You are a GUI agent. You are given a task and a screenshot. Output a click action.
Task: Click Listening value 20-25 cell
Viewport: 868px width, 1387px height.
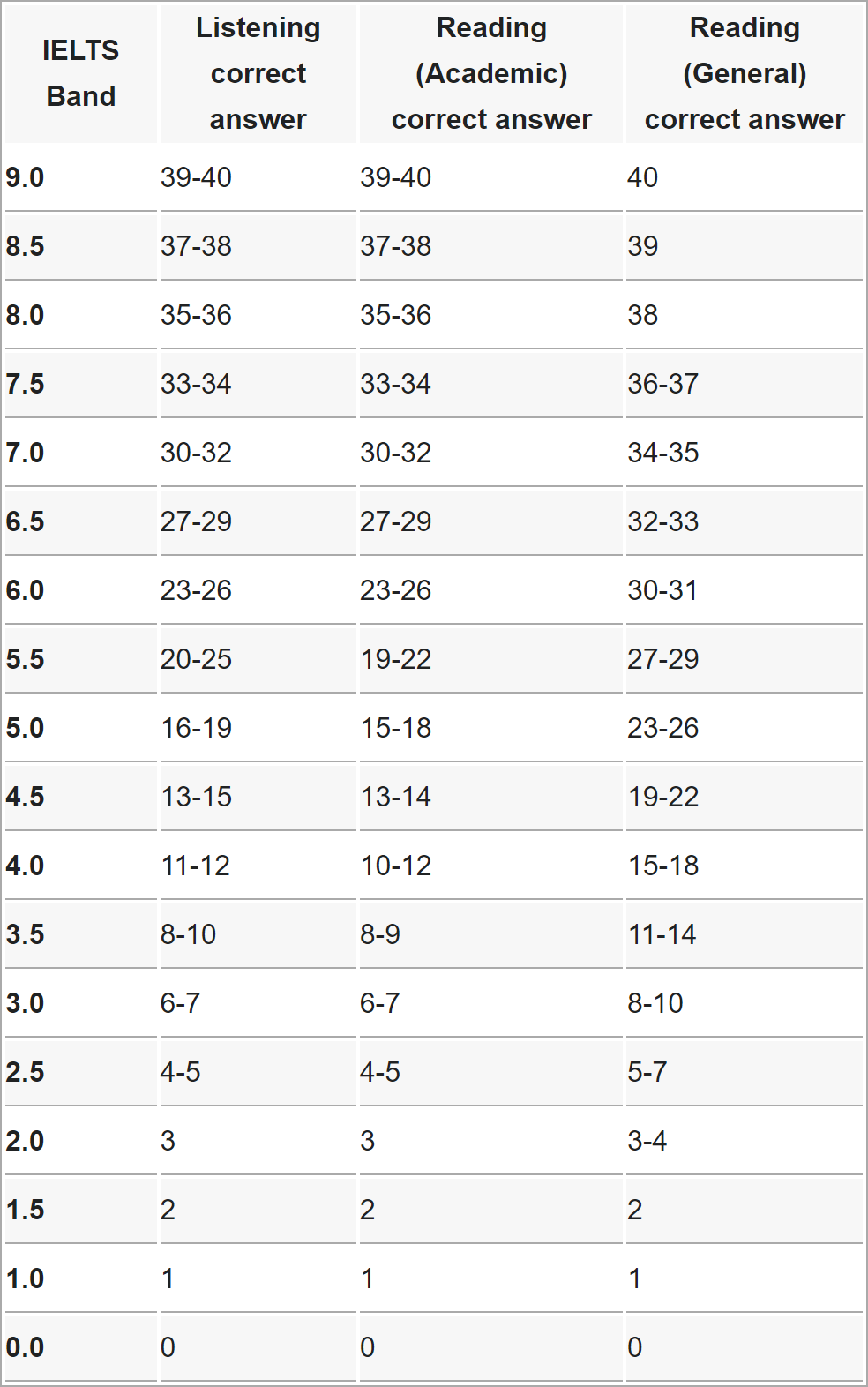196,659
